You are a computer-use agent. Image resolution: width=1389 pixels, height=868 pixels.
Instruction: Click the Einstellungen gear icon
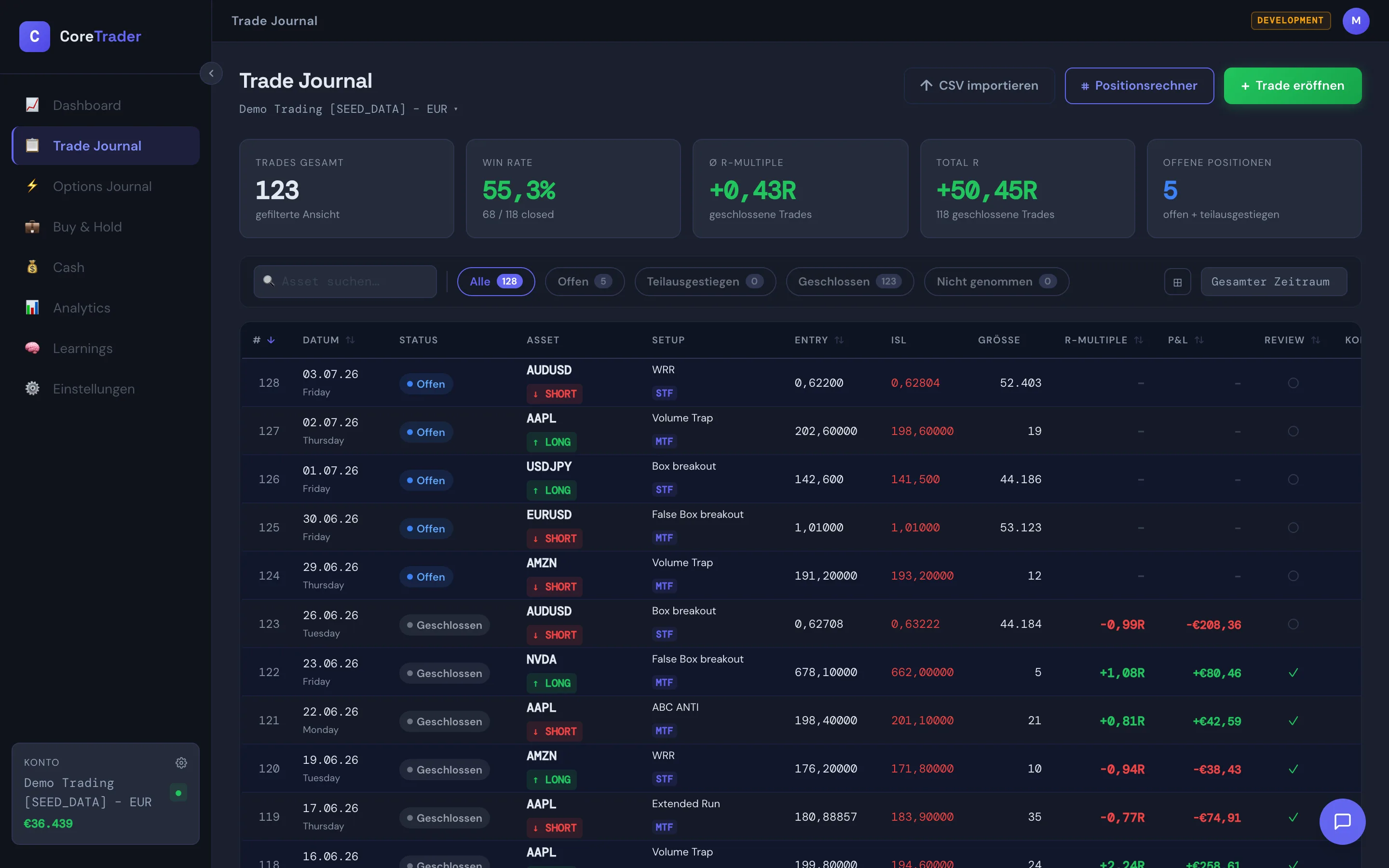coord(32,389)
